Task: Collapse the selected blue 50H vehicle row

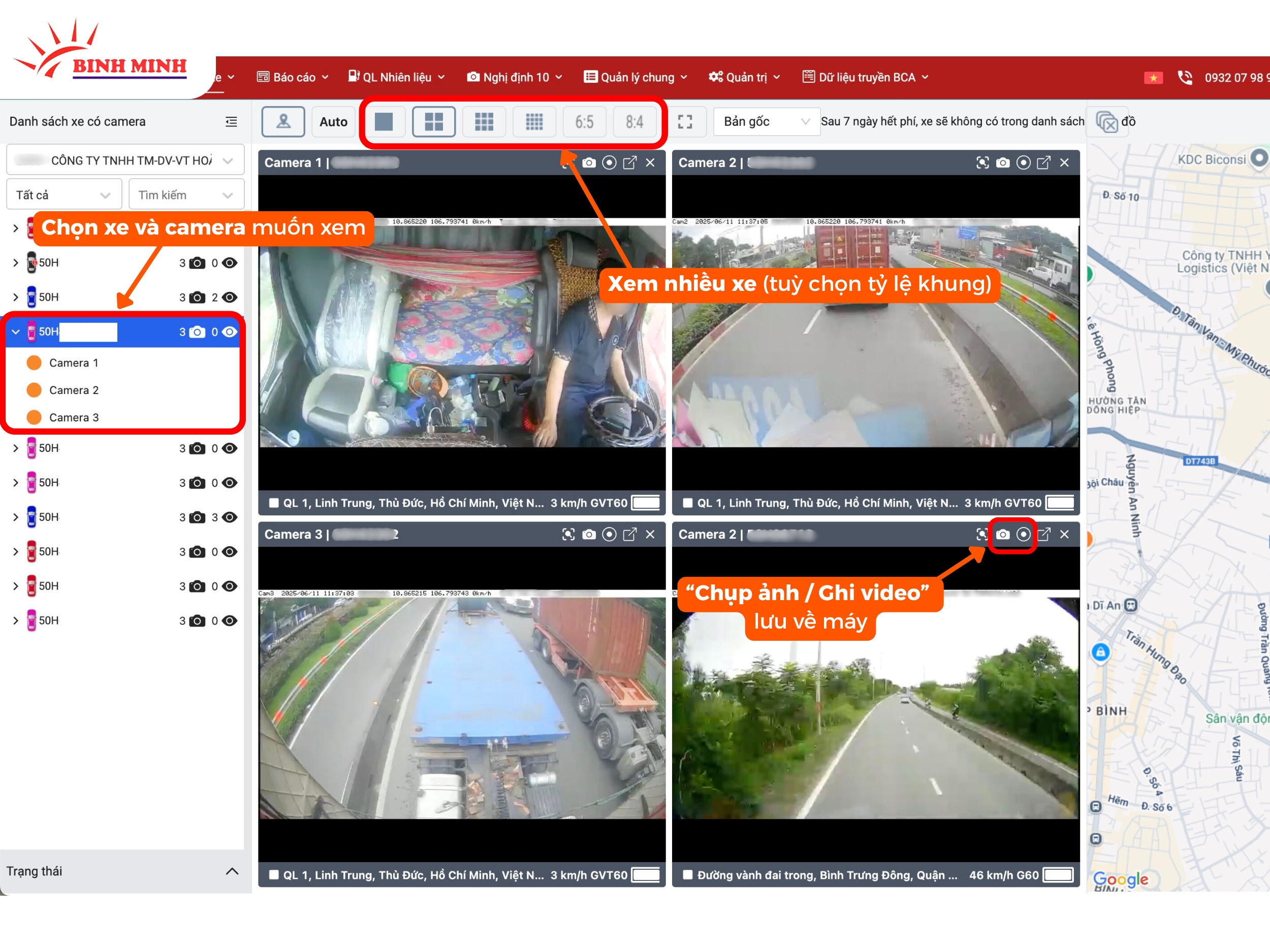Action: [x=16, y=332]
